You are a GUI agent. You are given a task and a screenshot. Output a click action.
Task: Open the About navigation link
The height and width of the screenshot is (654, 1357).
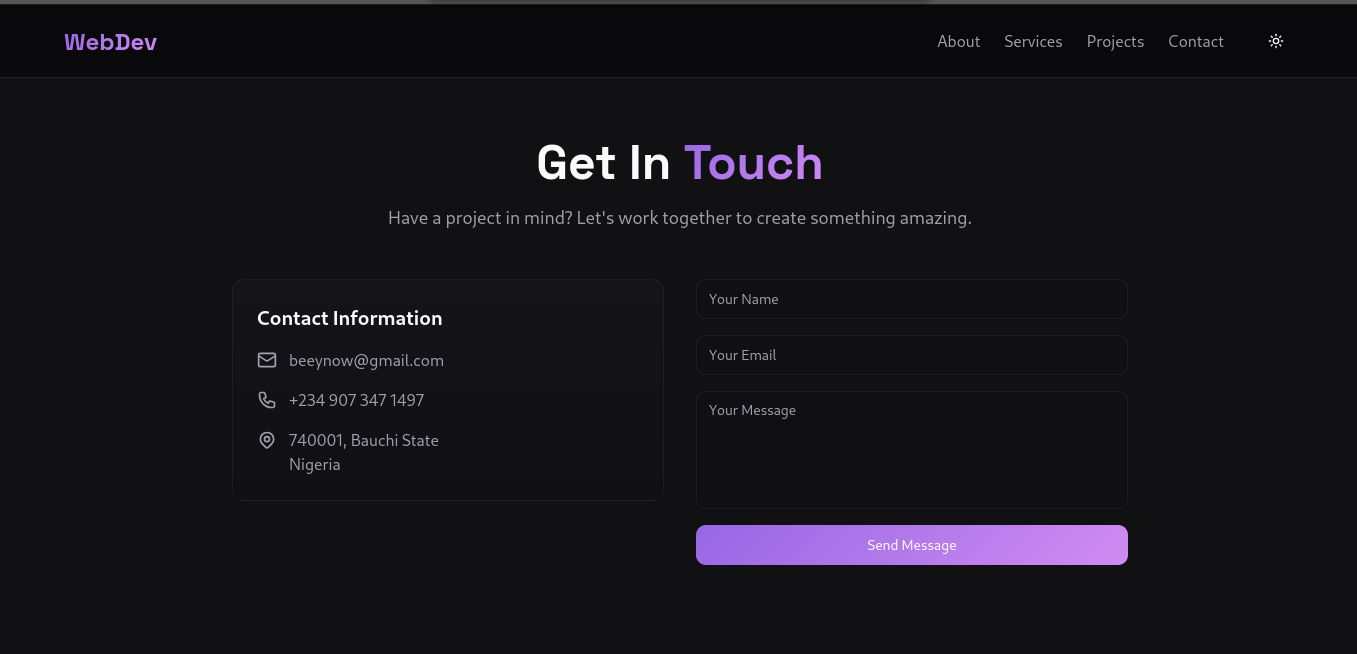[x=958, y=41]
